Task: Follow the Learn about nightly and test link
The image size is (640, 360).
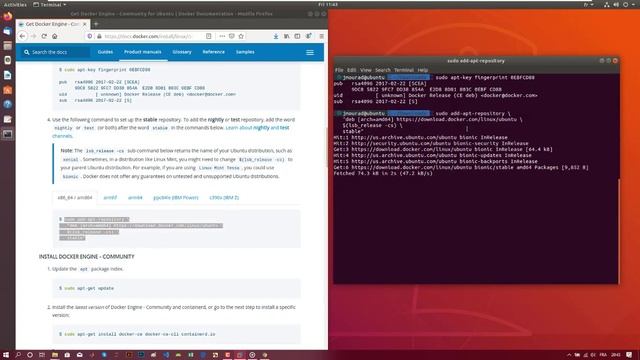Action: (x=257, y=128)
